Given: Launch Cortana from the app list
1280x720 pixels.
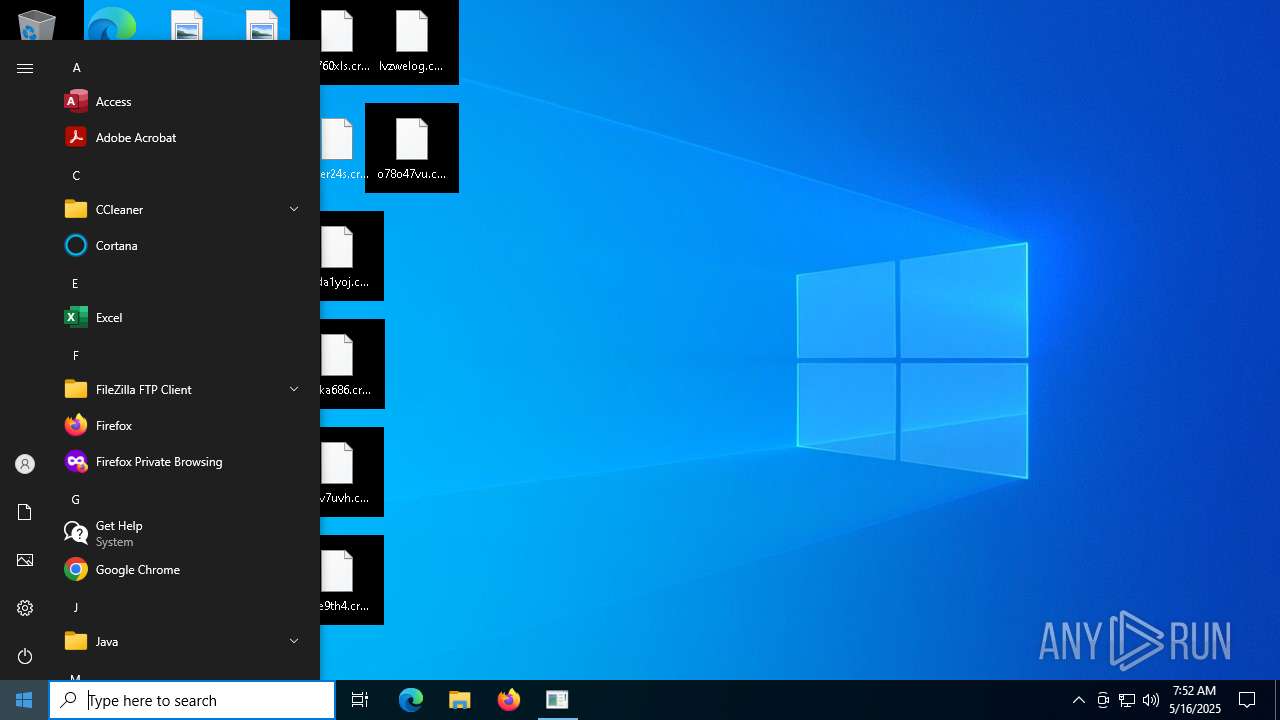Looking at the screenshot, I should 184,246.
